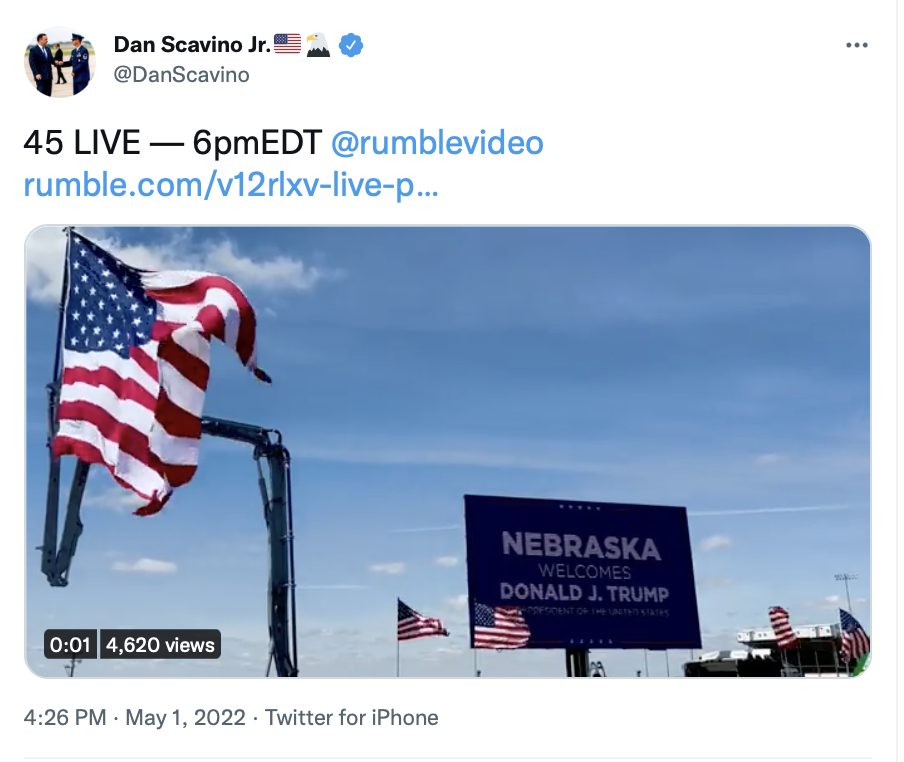Play the embedded Nebraska rally video
Viewport: 904px width, 762px height.
coord(447,451)
